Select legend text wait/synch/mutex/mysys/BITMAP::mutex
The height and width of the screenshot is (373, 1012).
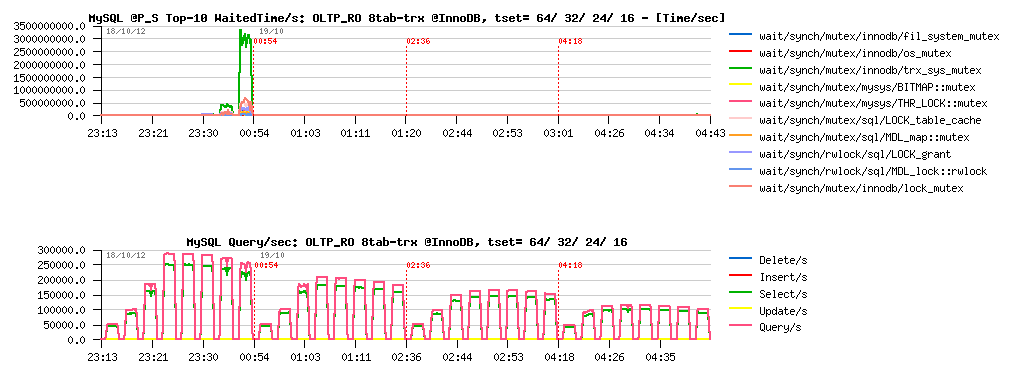[867, 86]
